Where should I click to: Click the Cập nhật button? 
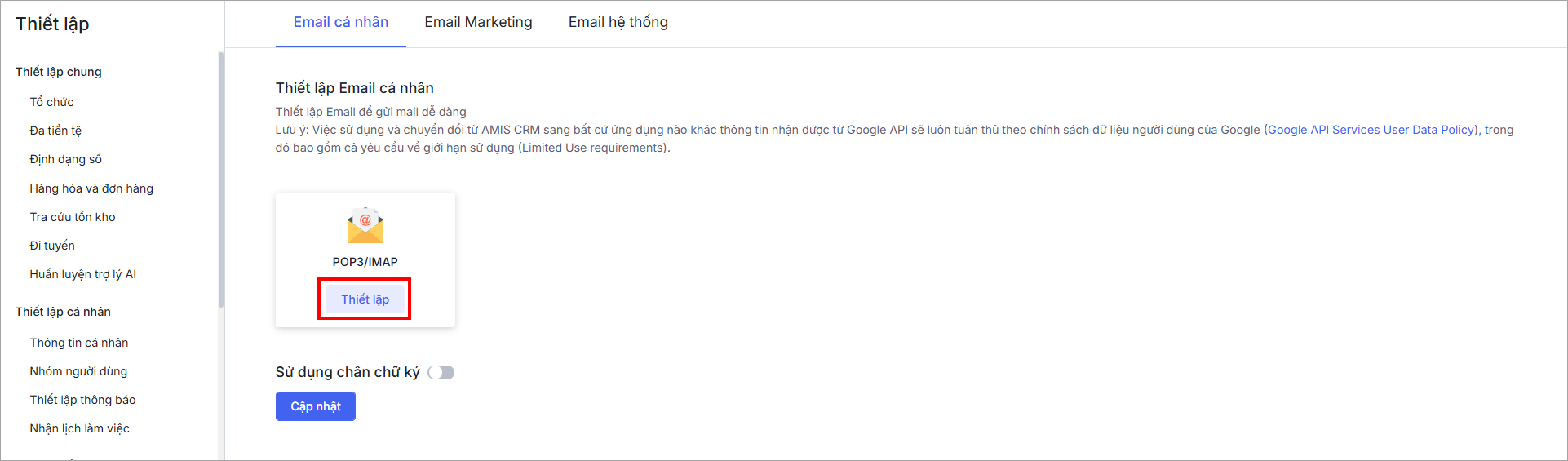click(x=315, y=406)
